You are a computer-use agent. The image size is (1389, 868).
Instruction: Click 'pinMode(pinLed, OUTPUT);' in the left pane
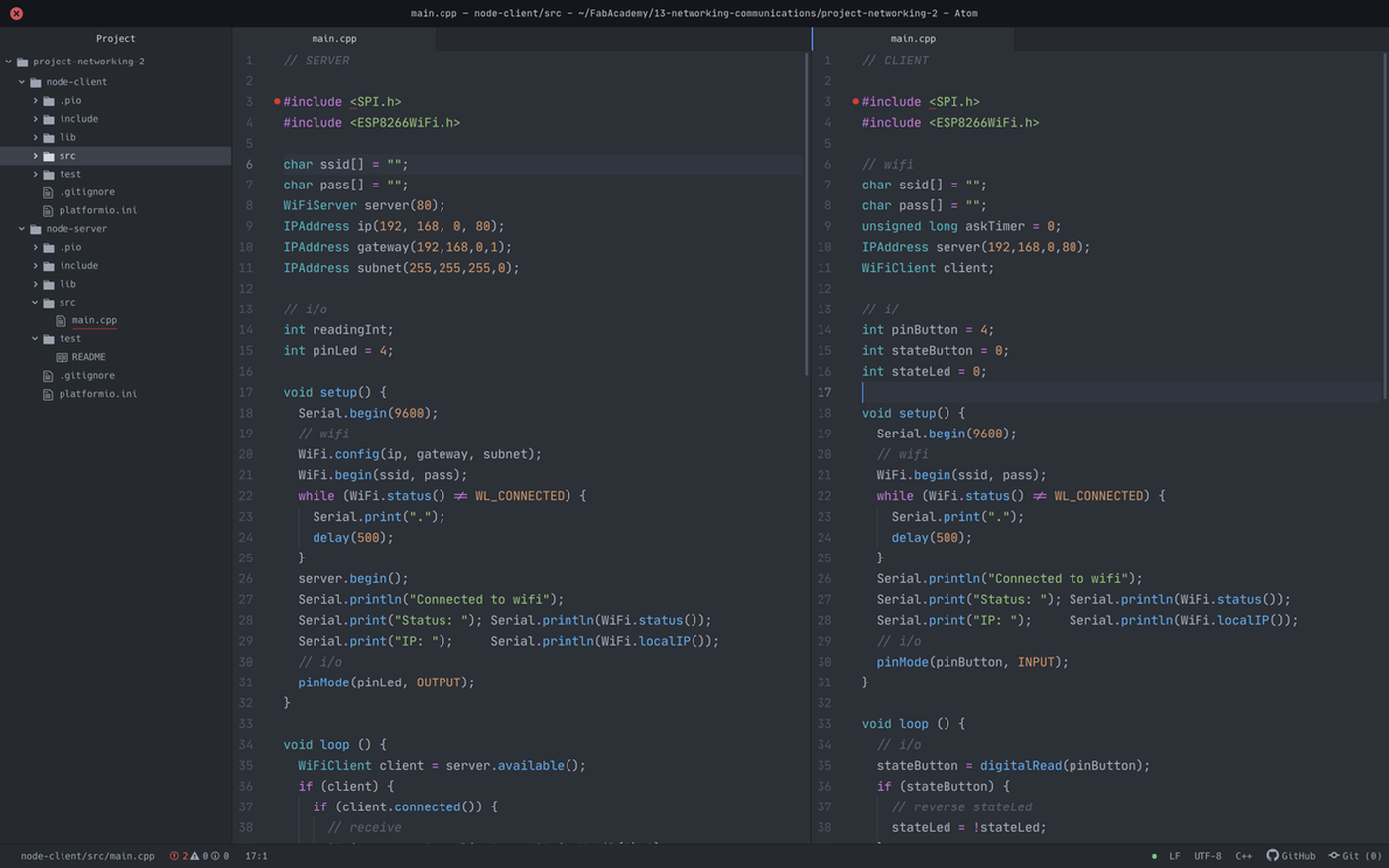(387, 682)
